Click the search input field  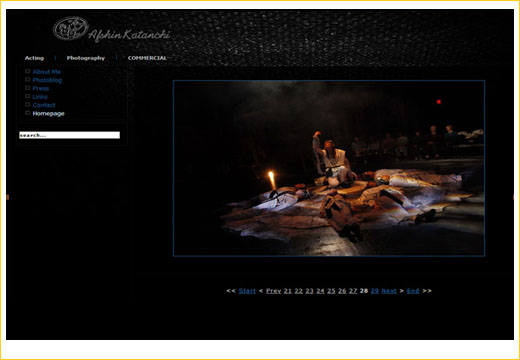pos(69,135)
